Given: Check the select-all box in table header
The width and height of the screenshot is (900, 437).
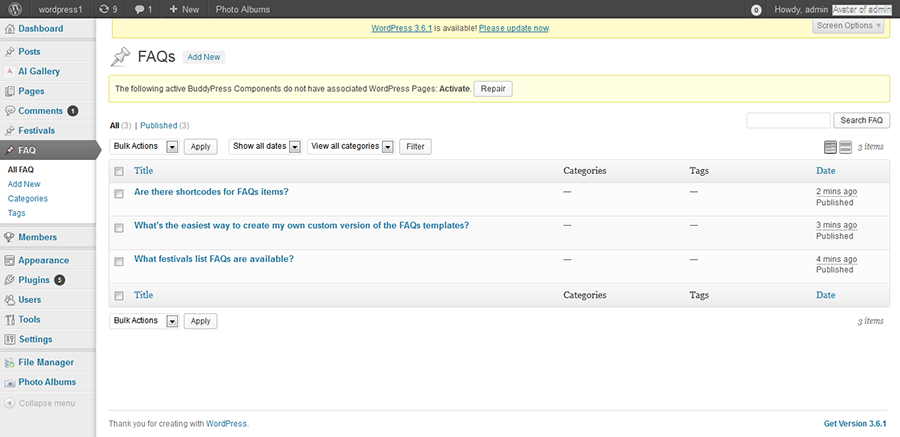Looking at the screenshot, I should pyautogui.click(x=119, y=171).
